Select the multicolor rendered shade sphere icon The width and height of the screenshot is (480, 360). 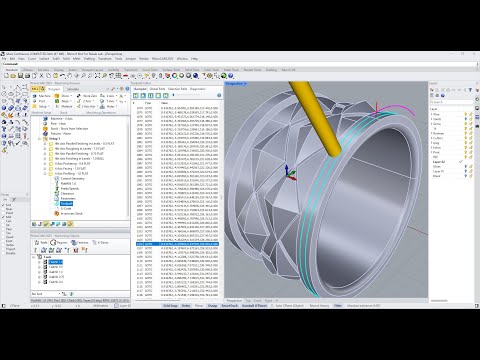pyautogui.click(x=174, y=76)
